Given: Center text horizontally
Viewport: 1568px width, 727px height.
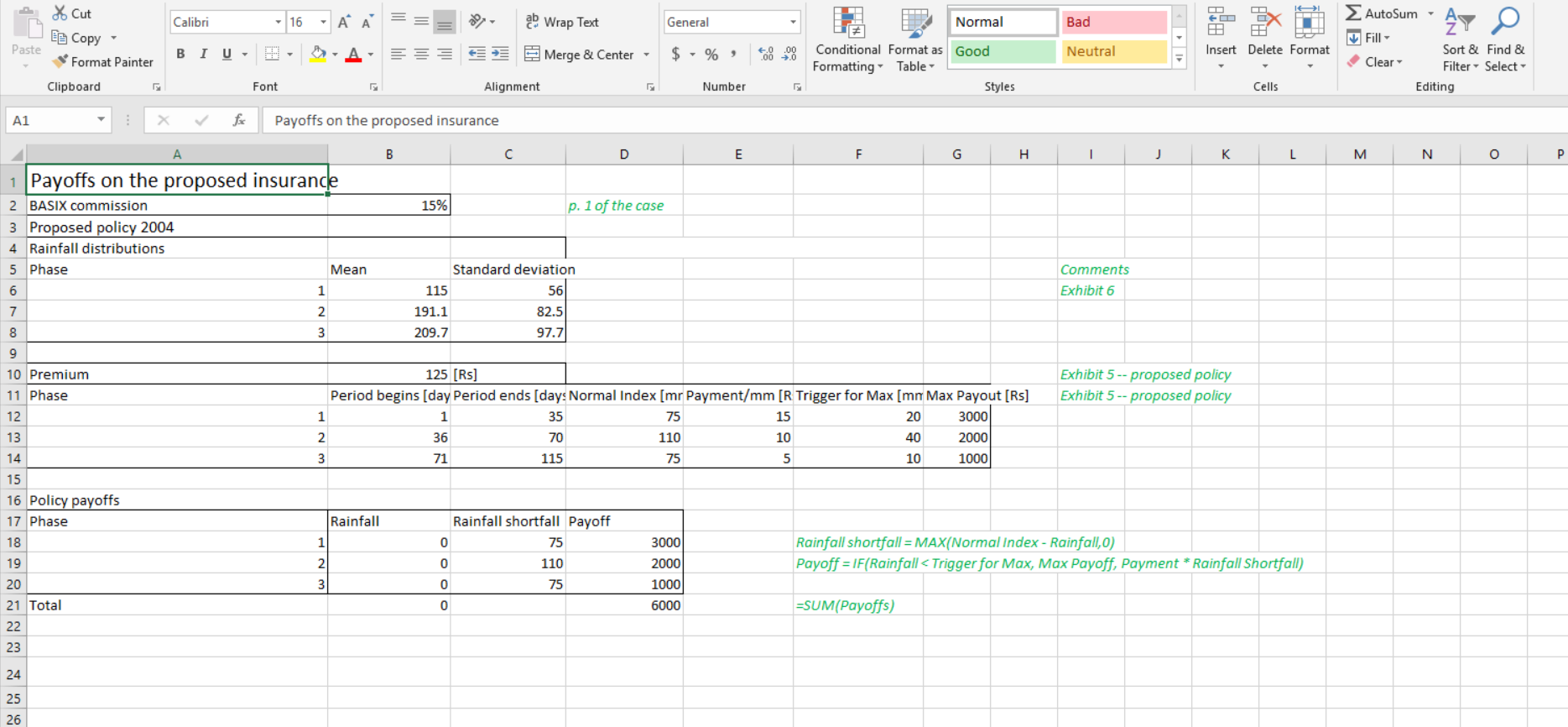Looking at the screenshot, I should pos(421,54).
